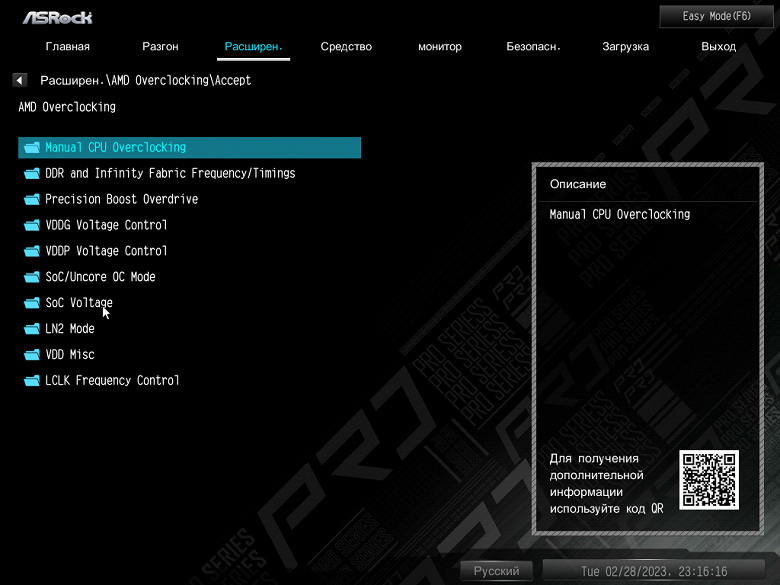The width and height of the screenshot is (780, 585).
Task: Click the folder icon next to Precision Boost Overdrive
Action: 32,199
